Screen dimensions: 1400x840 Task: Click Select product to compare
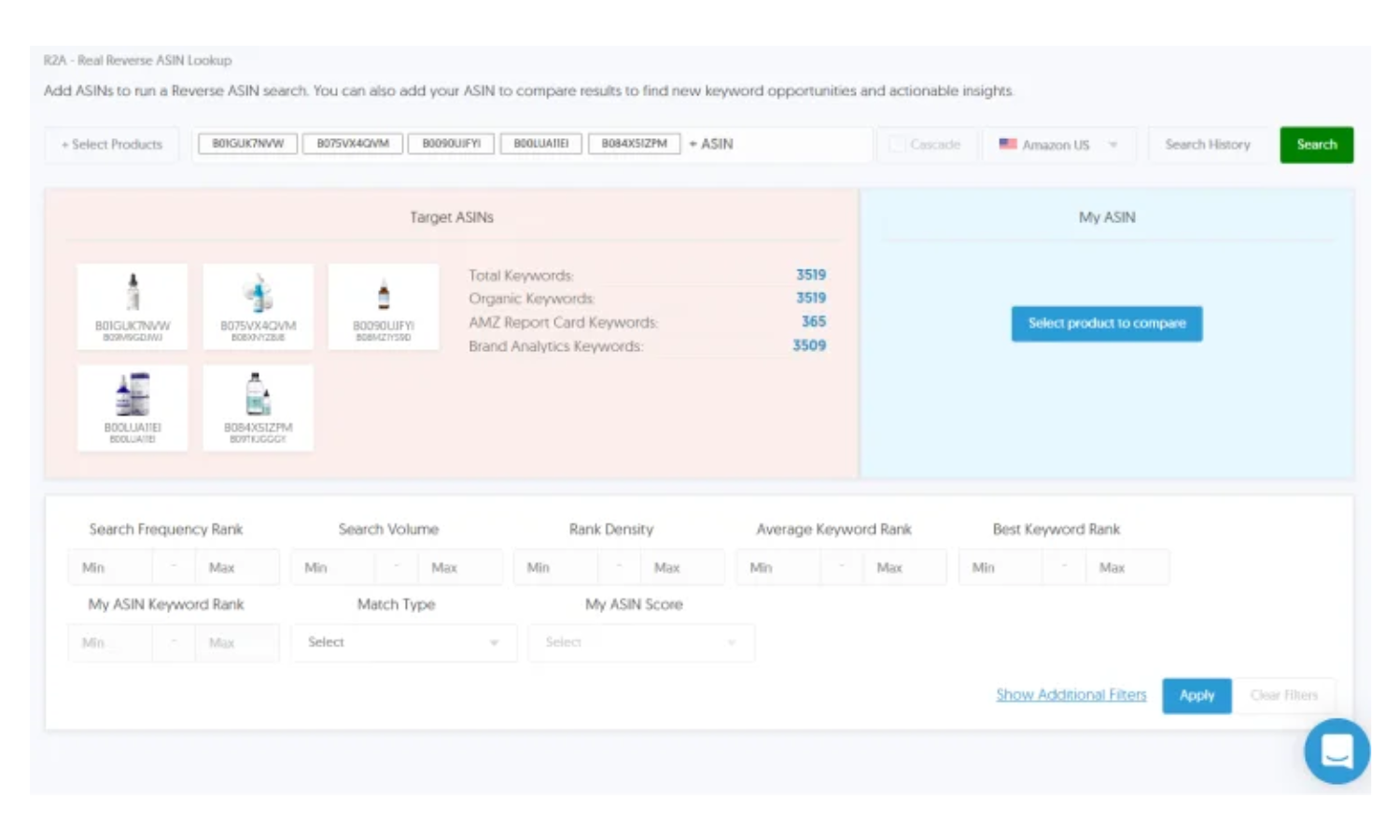pos(1105,324)
